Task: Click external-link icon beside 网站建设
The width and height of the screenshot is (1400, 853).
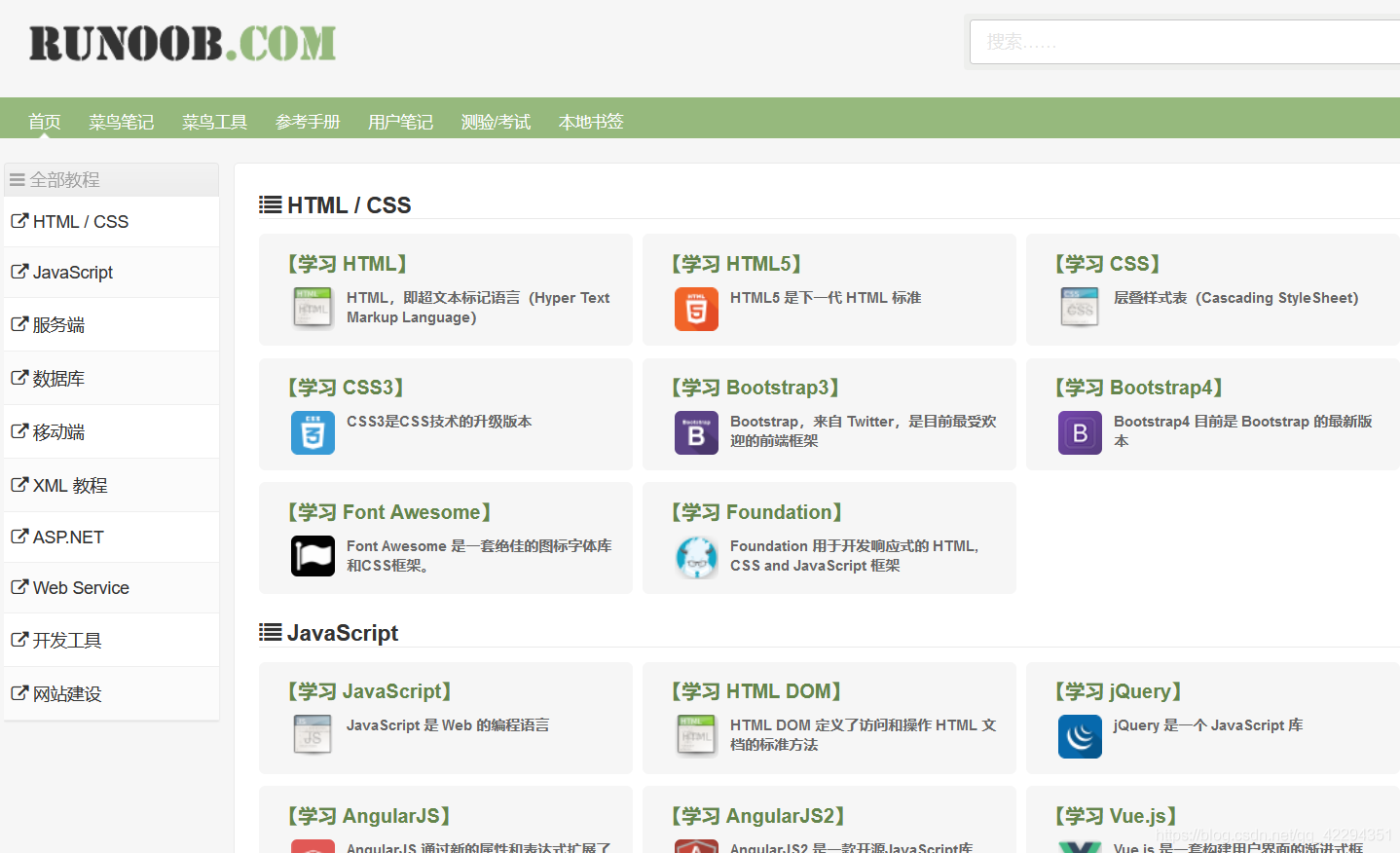Action: (19, 693)
